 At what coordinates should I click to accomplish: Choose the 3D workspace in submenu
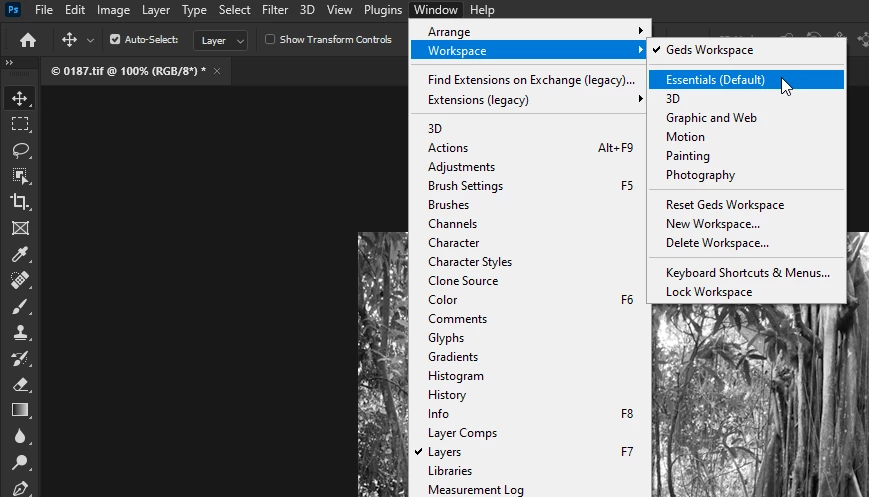pyautogui.click(x=747, y=99)
